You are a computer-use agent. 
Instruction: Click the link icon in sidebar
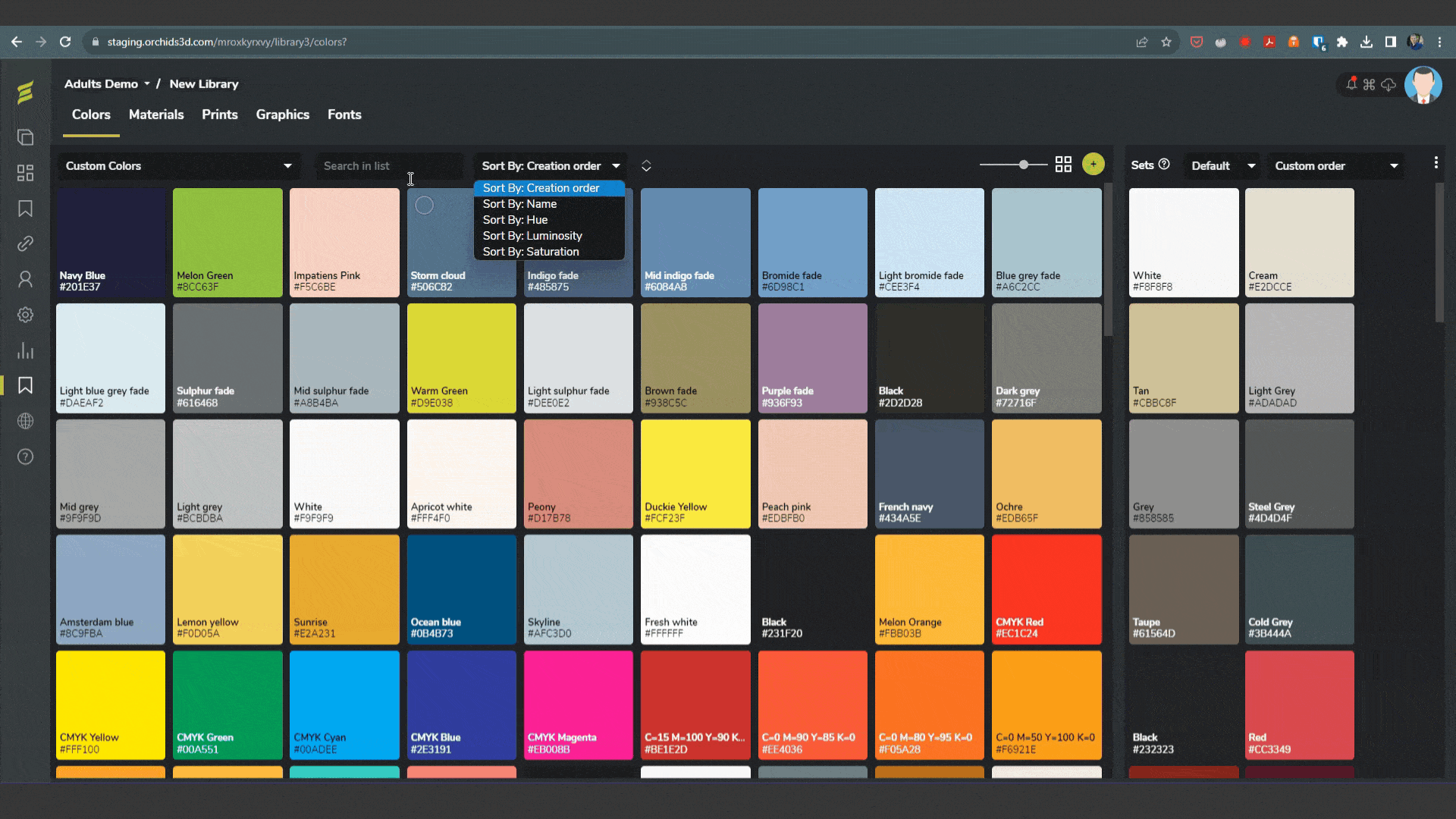point(25,243)
